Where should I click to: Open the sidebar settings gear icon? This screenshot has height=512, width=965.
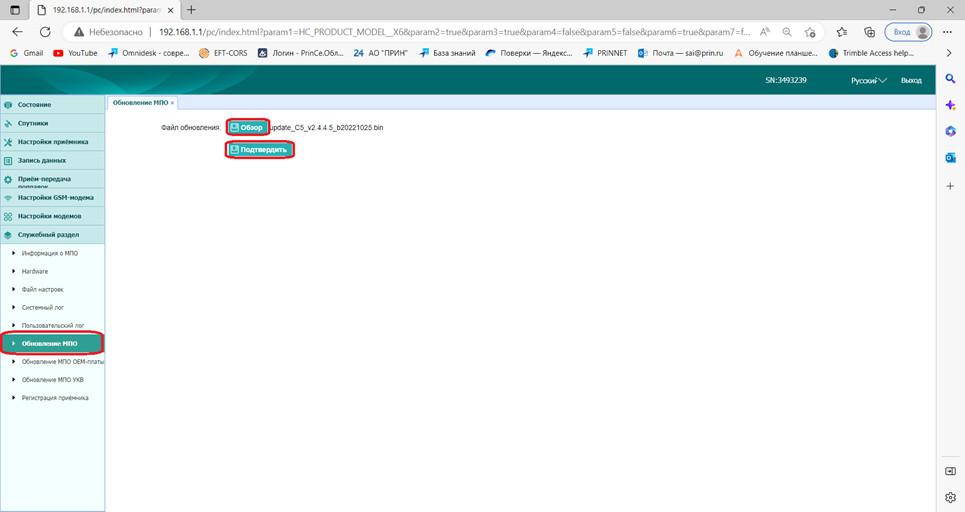click(950, 497)
